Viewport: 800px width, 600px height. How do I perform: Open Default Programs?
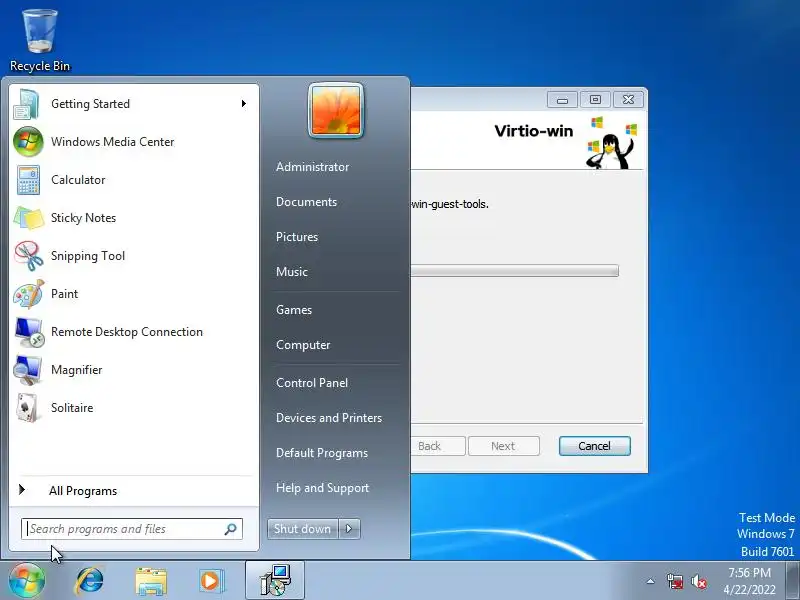pos(321,453)
